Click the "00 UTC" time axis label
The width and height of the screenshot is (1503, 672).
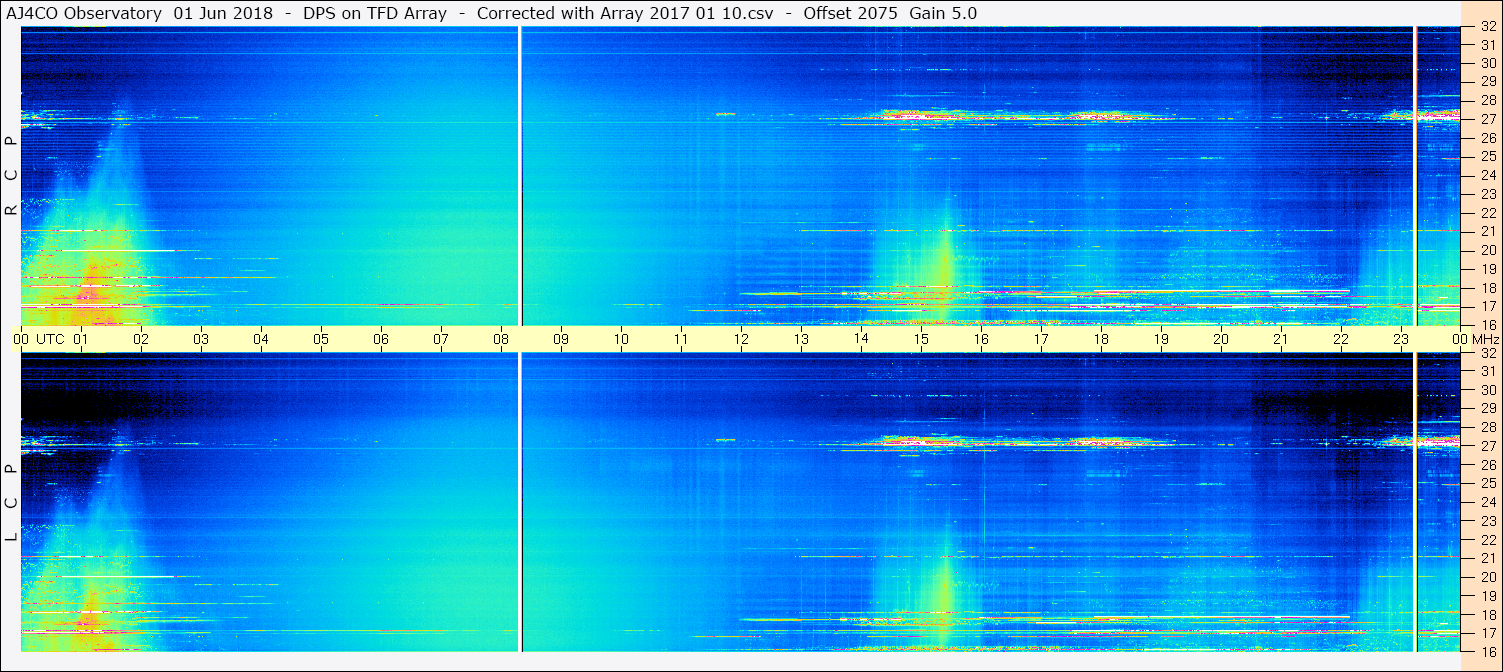pyautogui.click(x=39, y=339)
